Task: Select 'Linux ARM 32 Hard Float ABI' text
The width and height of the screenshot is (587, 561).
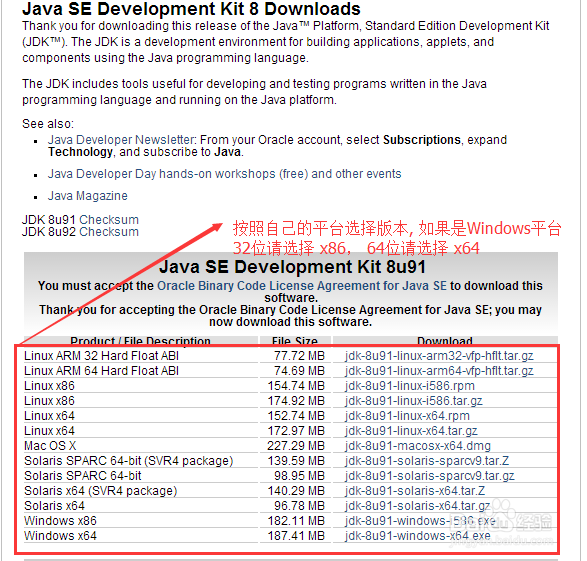Action: point(101,356)
